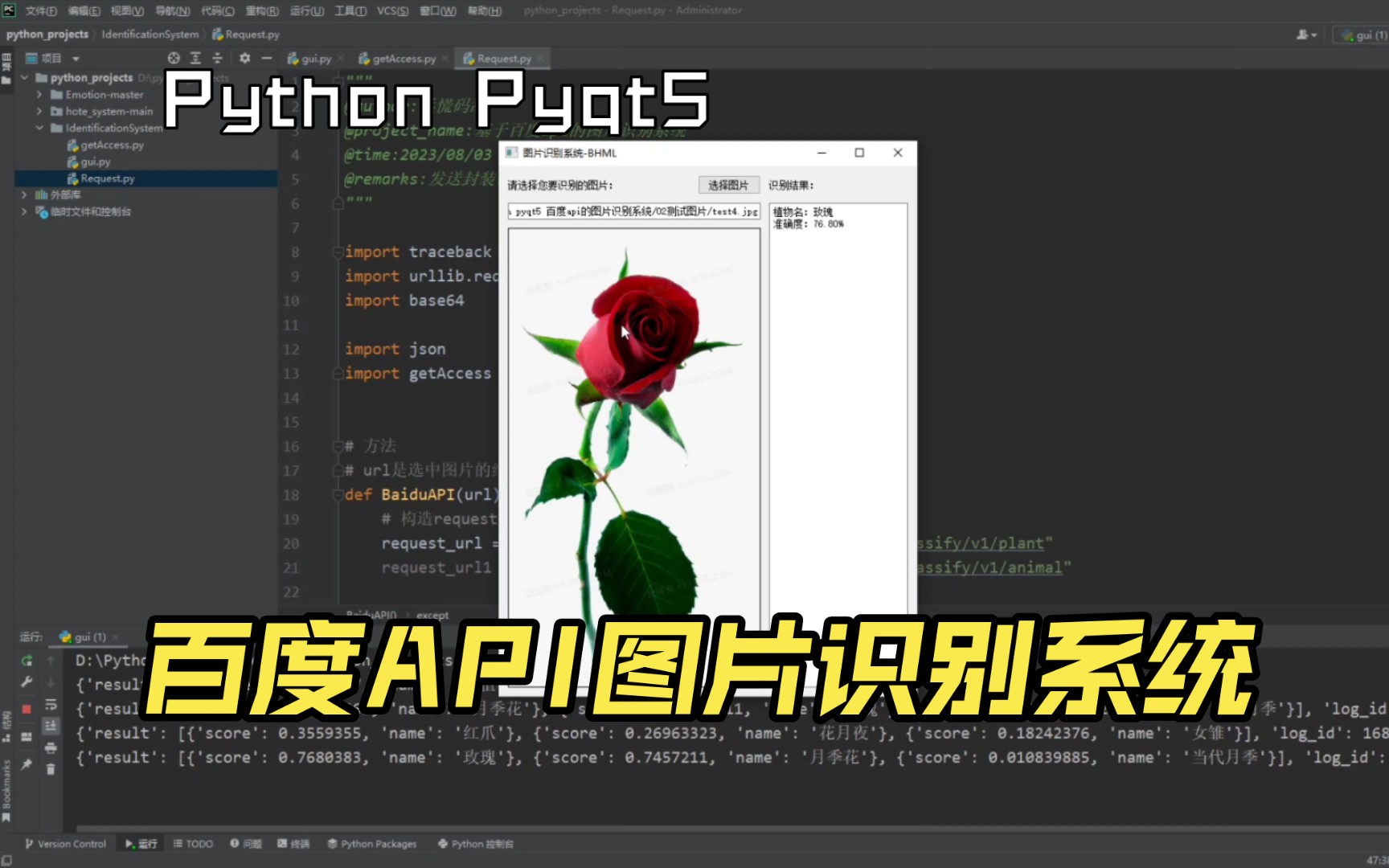Viewport: 1389px width, 868px height.
Task: Open project panel settings gear icon
Action: click(245, 58)
